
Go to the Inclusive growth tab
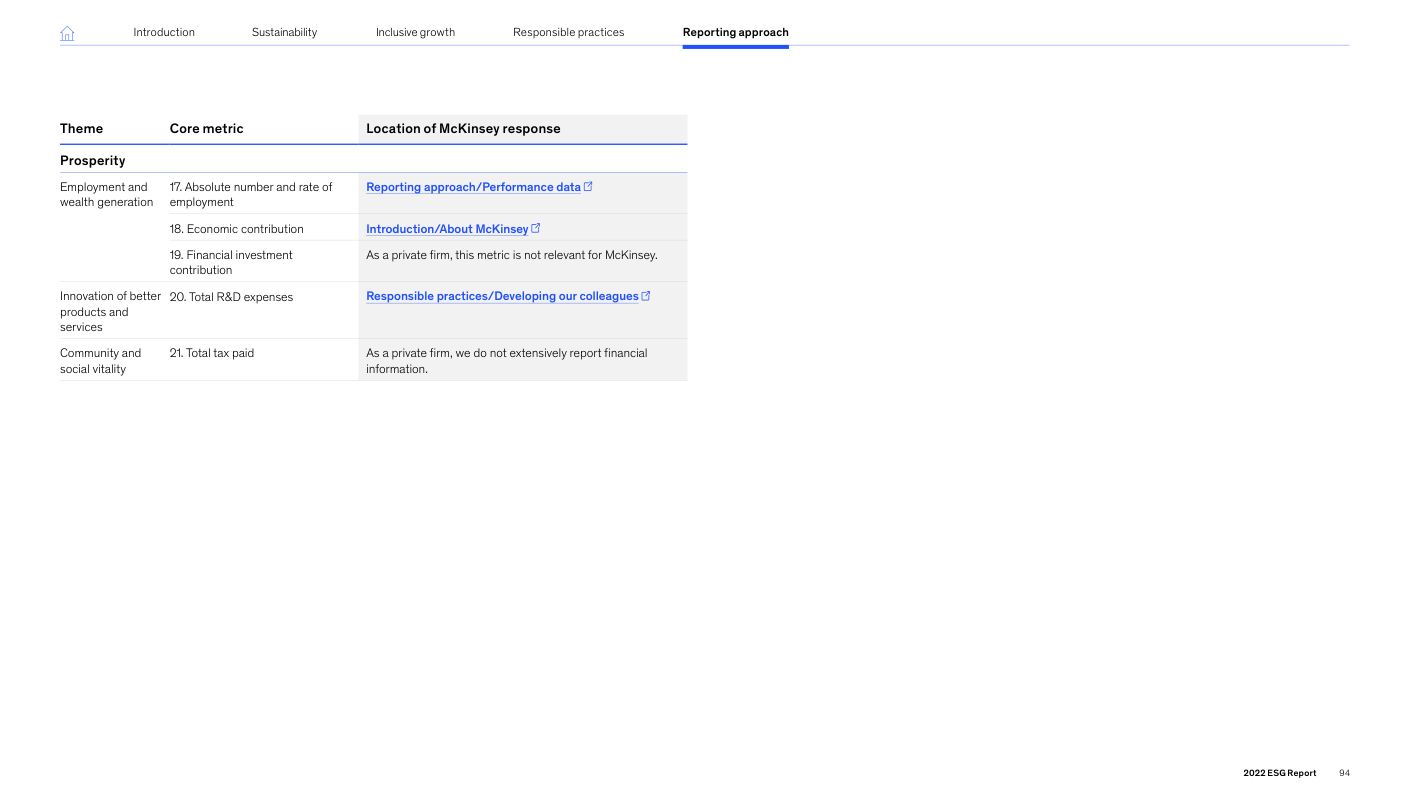click(415, 32)
